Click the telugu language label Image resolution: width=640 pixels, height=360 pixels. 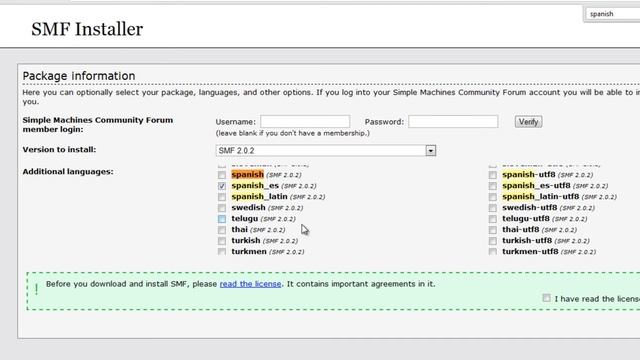click(x=244, y=219)
